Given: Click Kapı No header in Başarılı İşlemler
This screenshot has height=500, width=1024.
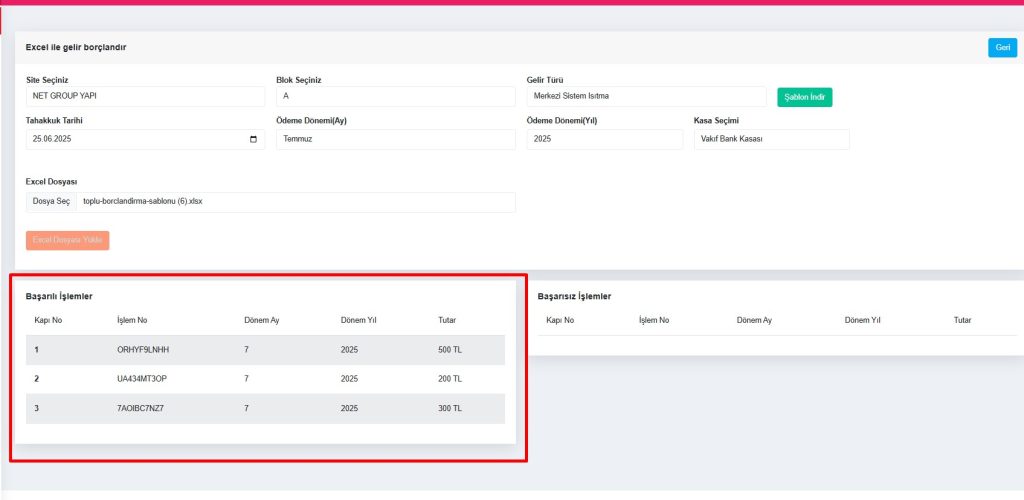Looking at the screenshot, I should click(x=48, y=320).
